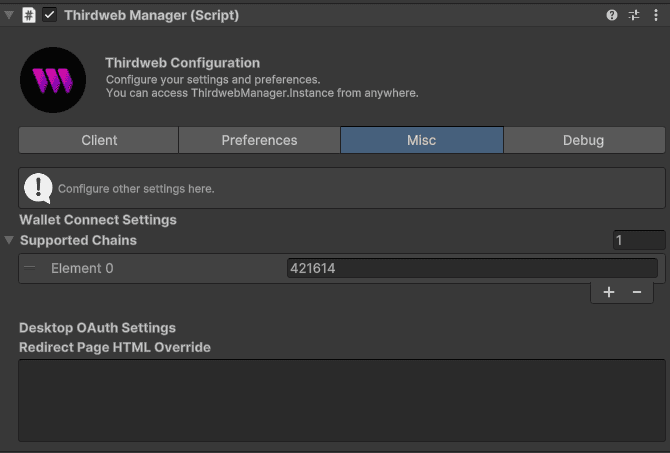Viewport: 670px width, 453px height.
Task: Click the exclamation info icon
Action: (38, 187)
